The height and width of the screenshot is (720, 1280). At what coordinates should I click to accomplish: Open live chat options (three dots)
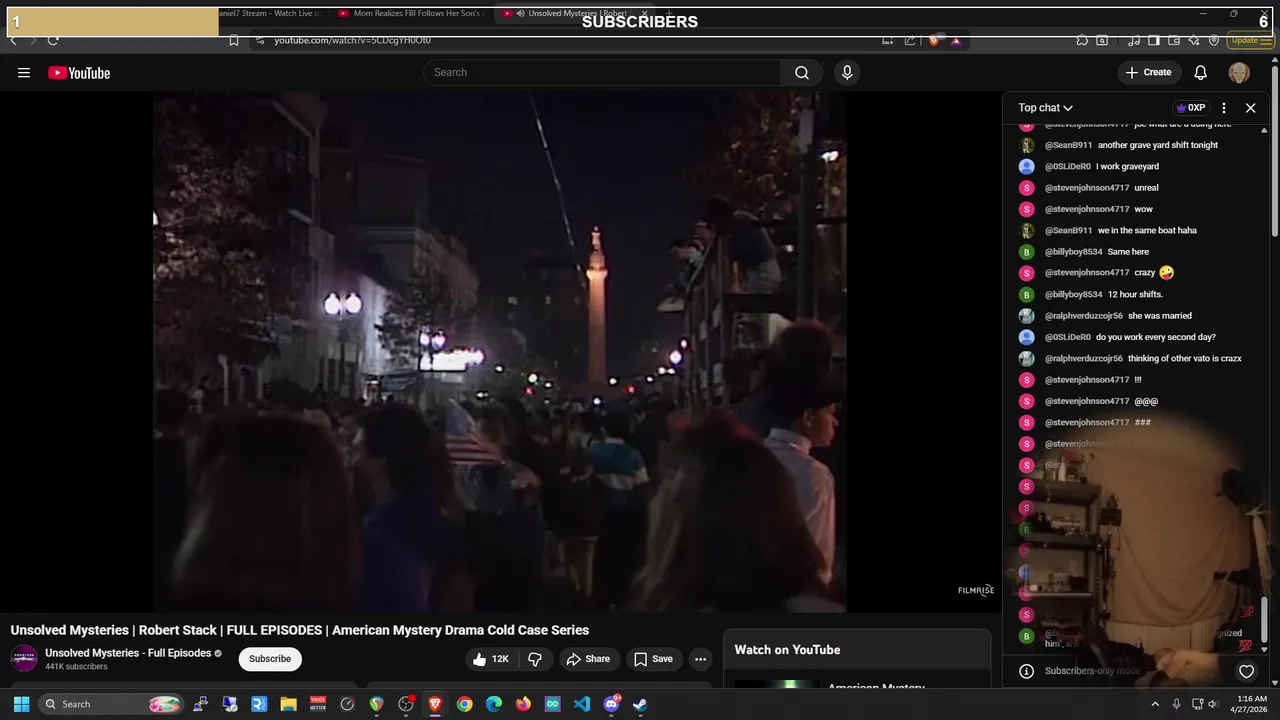pyautogui.click(x=1224, y=108)
